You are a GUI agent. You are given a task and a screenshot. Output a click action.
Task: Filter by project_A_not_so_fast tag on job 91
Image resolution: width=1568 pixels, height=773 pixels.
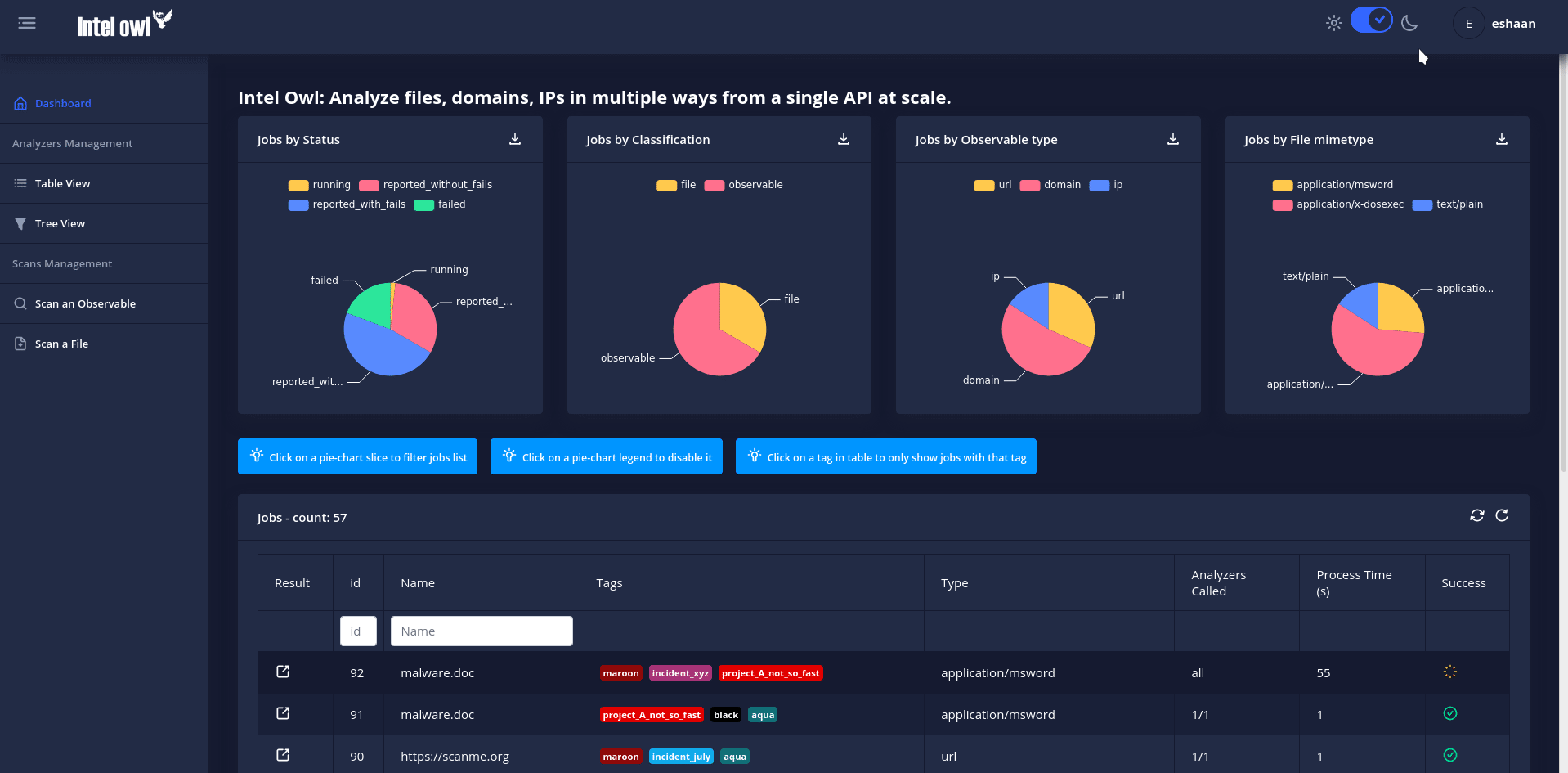[x=652, y=715]
